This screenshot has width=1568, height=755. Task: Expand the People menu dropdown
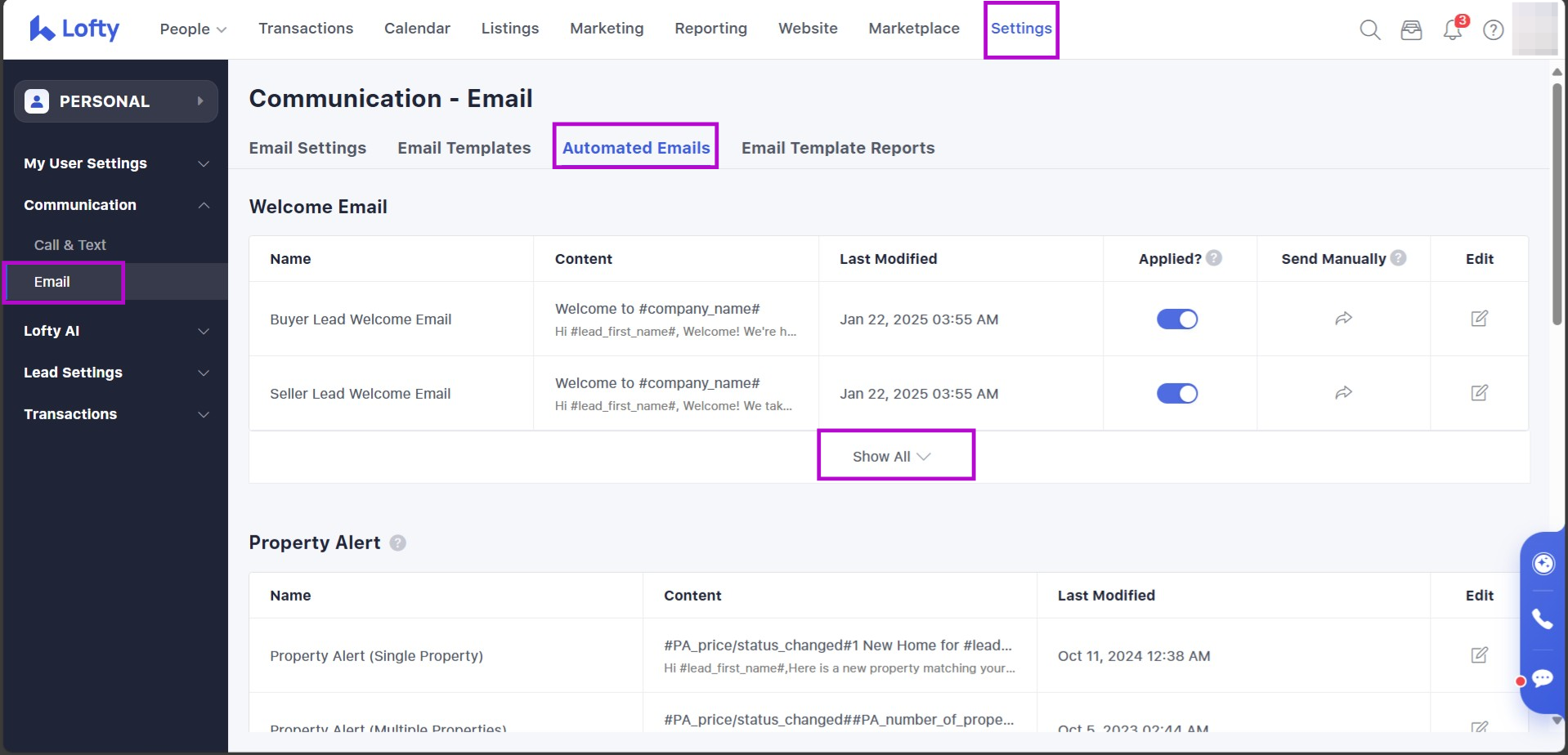[193, 29]
